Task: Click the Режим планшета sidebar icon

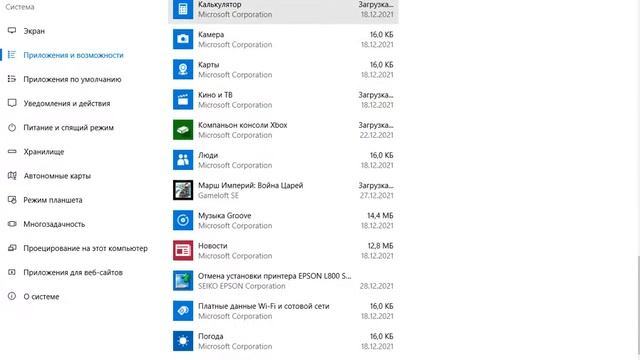Action: click(x=12, y=200)
